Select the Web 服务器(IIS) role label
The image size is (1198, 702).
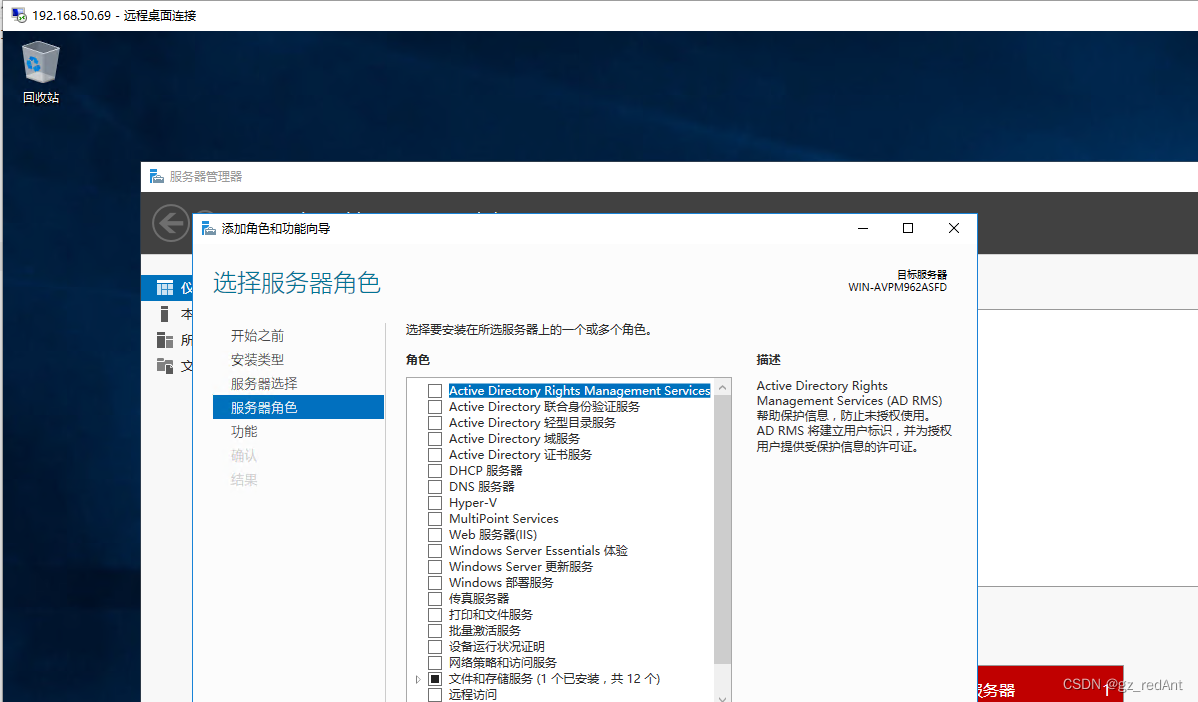[x=493, y=535]
